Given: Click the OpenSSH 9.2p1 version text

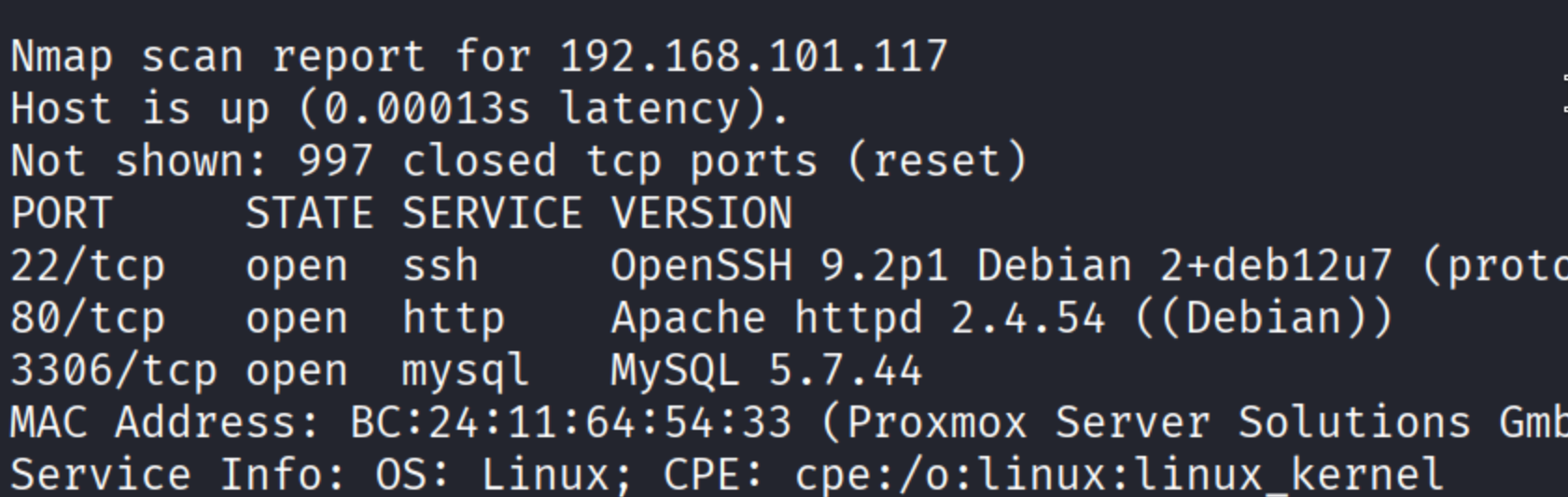Looking at the screenshot, I should [x=779, y=266].
